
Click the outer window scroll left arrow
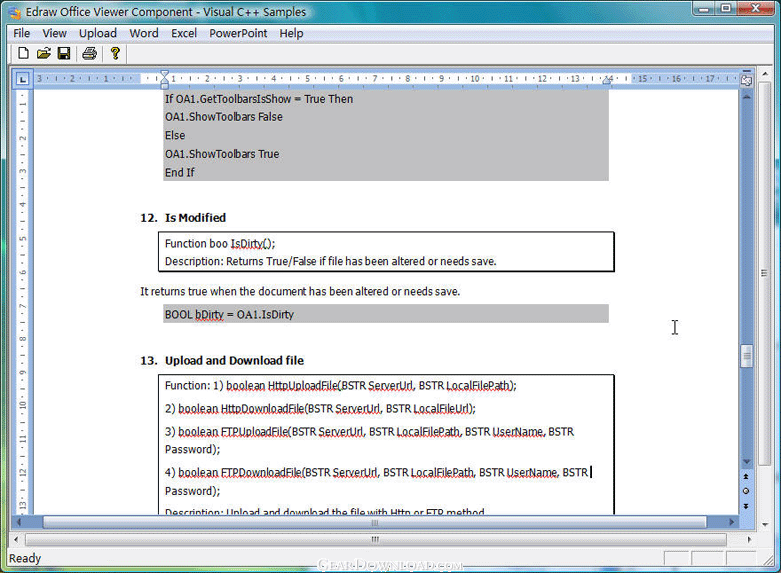coord(16,539)
